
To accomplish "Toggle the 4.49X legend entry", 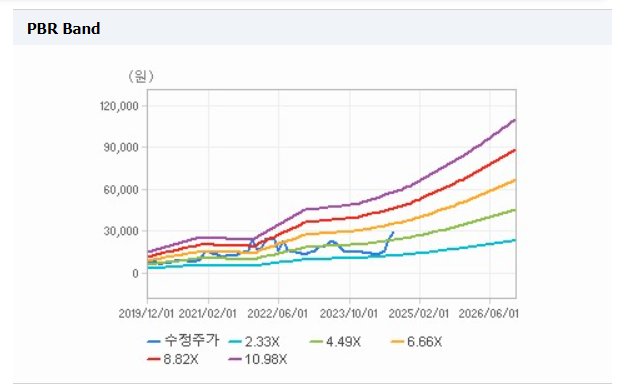I will coord(336,341).
